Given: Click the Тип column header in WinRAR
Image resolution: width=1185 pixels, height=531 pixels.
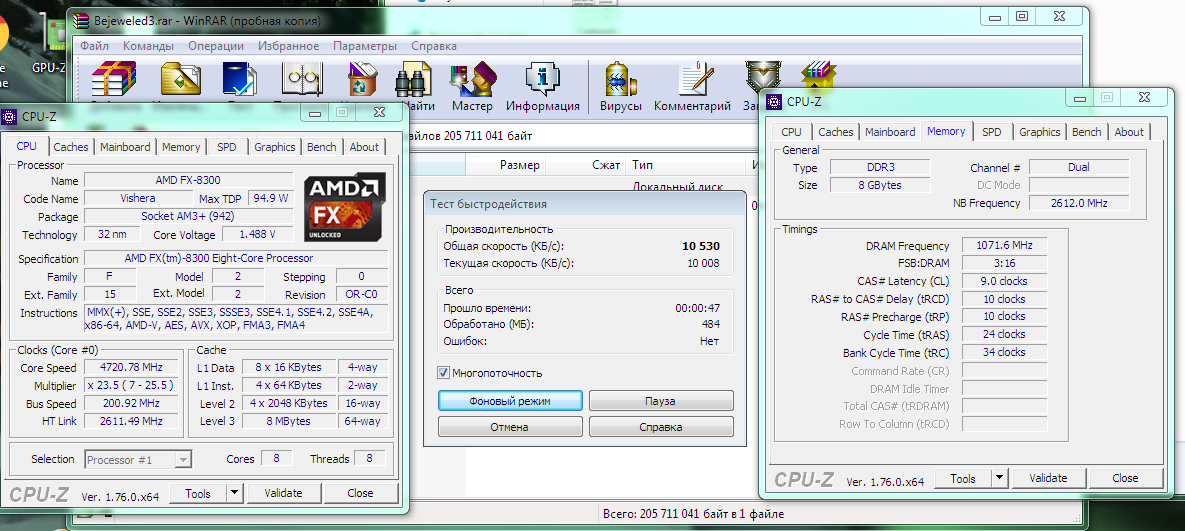Looking at the screenshot, I should (685, 165).
